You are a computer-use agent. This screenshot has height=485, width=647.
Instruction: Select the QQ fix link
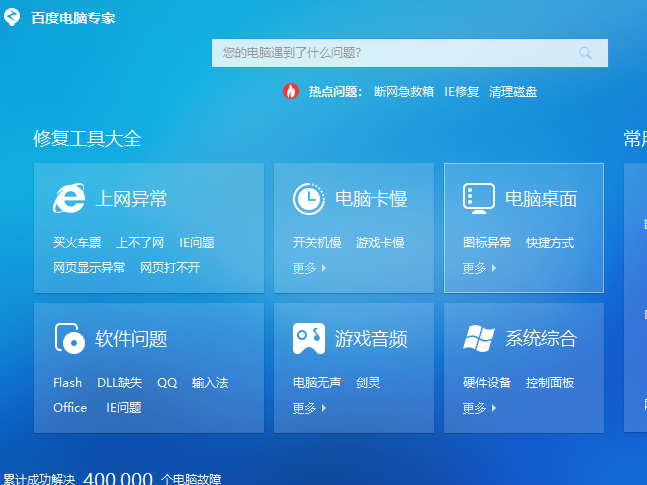(167, 383)
